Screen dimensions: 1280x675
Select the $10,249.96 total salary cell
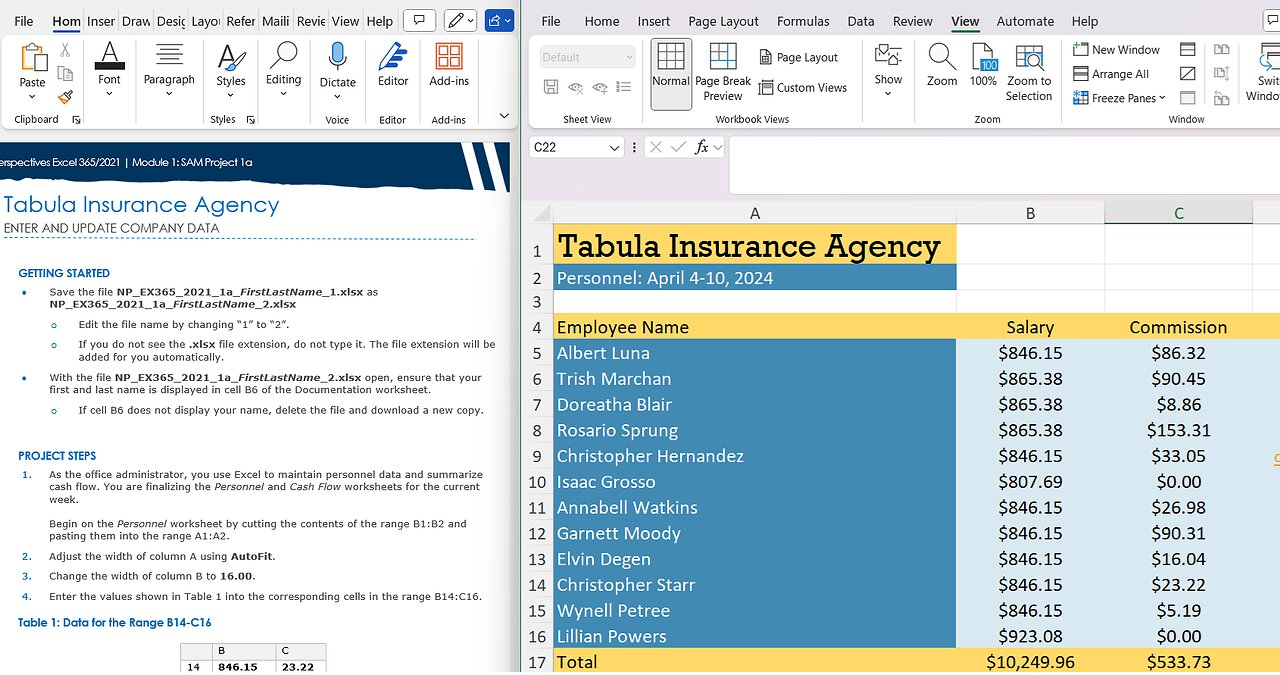[1030, 662]
